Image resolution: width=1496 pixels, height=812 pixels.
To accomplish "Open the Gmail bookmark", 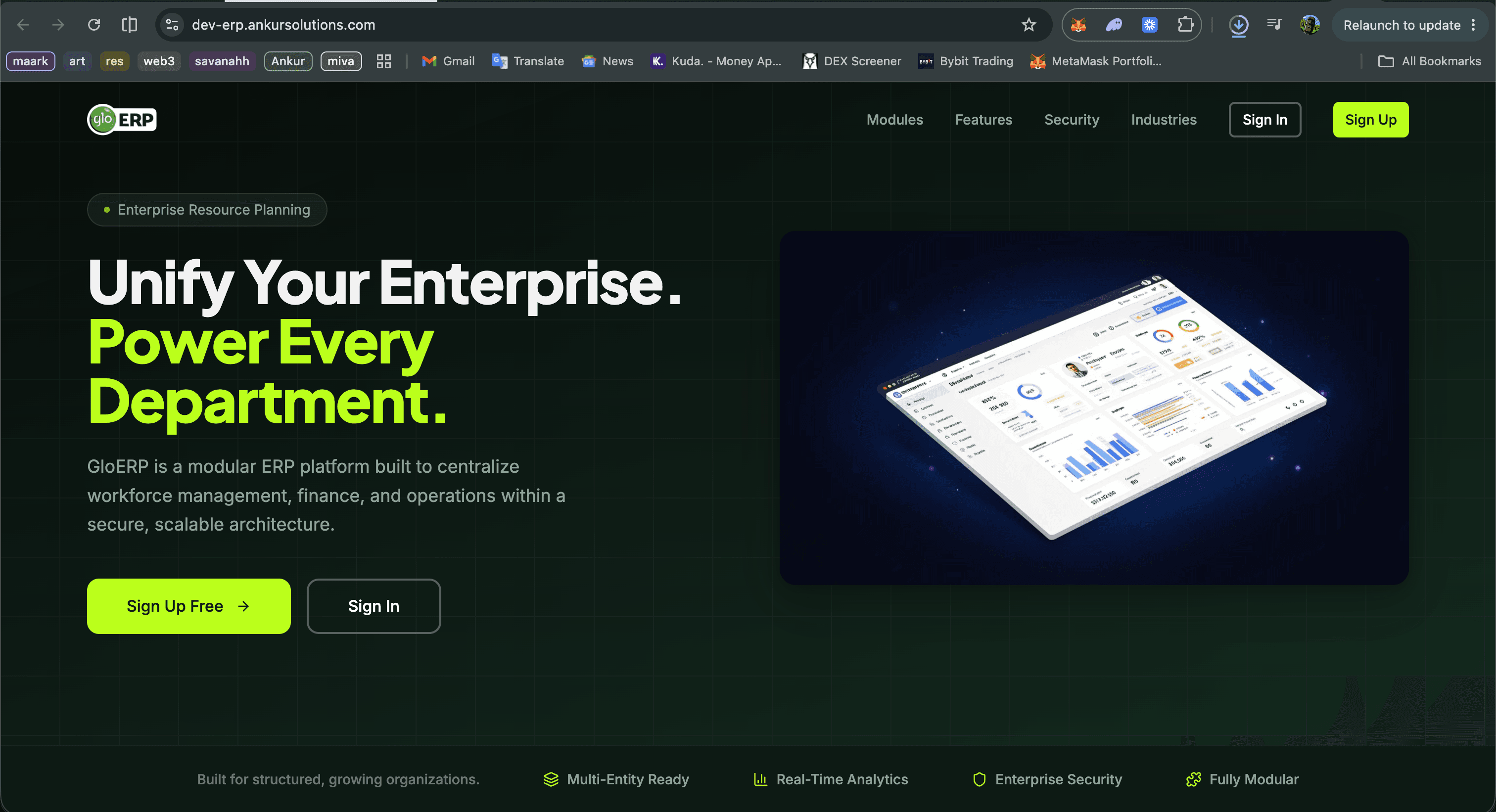I will point(448,61).
